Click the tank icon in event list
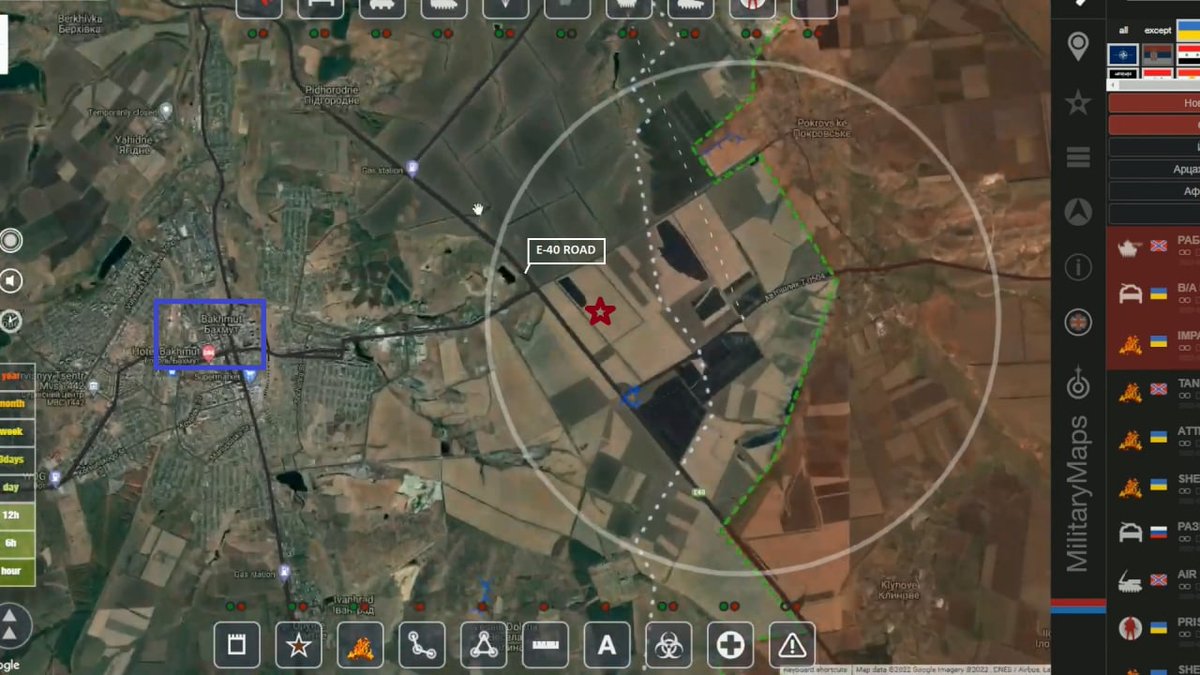 coord(1130,246)
